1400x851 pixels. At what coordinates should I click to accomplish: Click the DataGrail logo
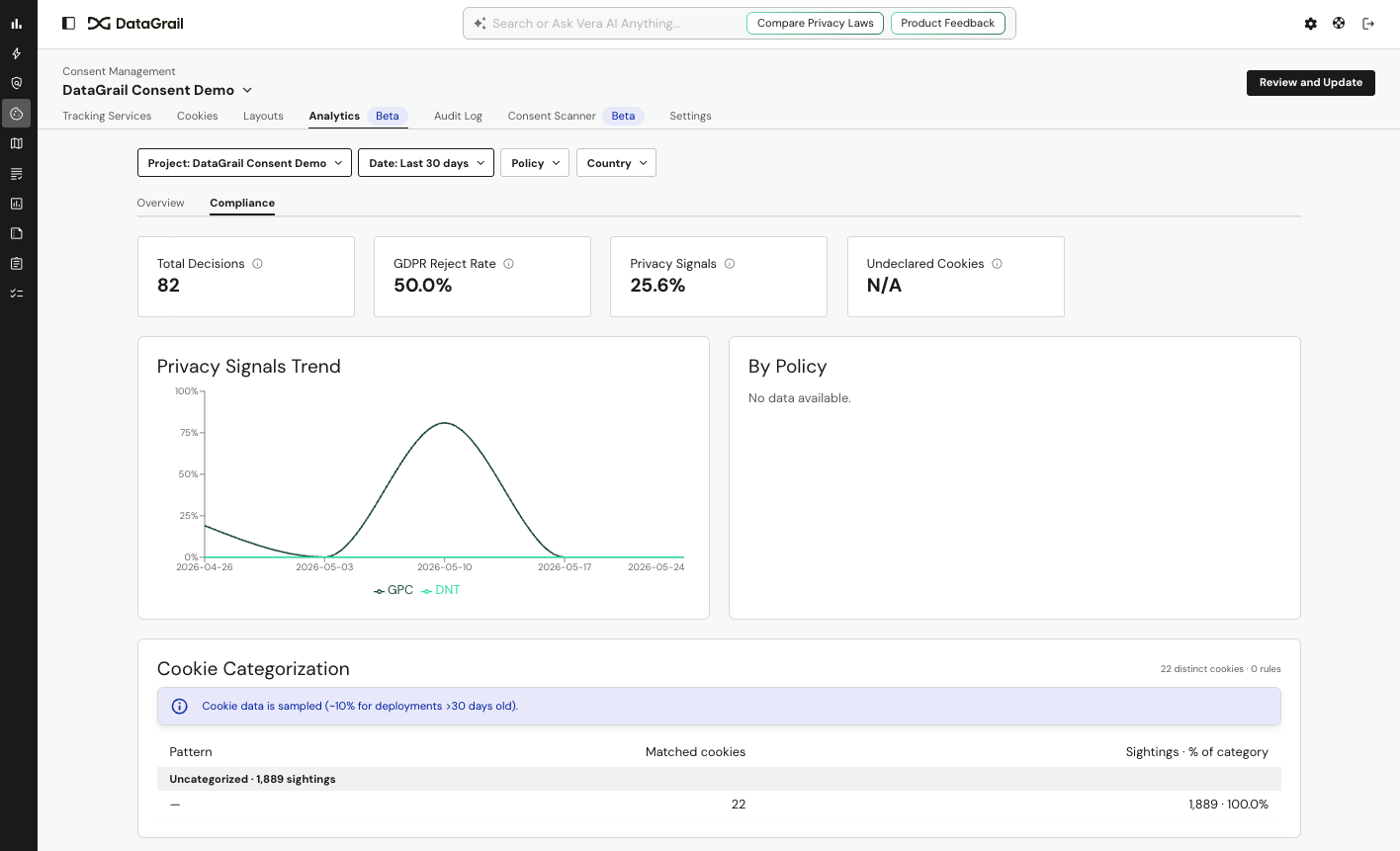pos(135,23)
